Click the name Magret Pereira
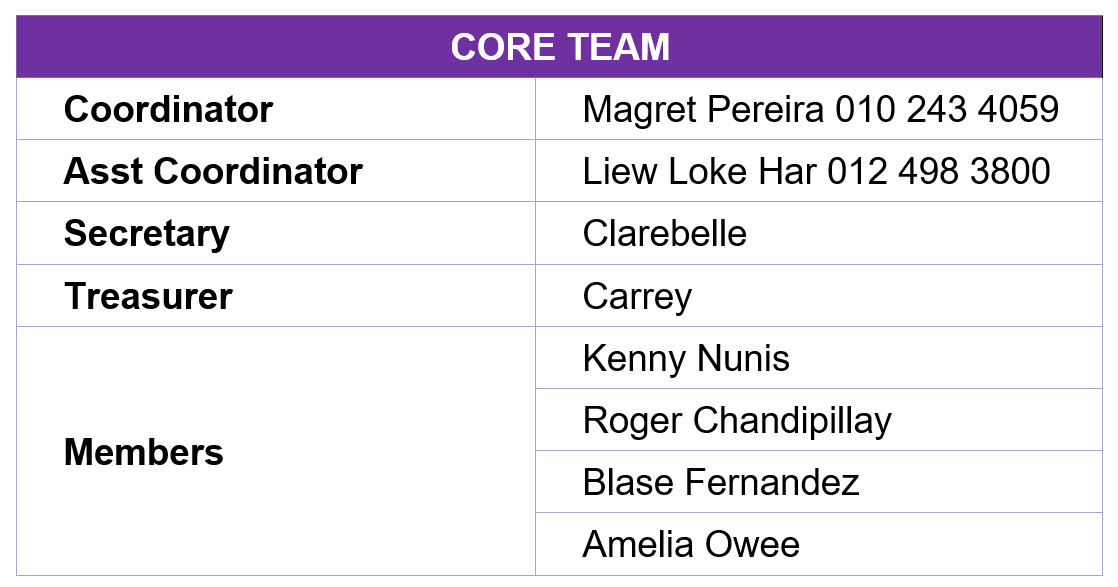The width and height of the screenshot is (1118, 587). pos(703,109)
